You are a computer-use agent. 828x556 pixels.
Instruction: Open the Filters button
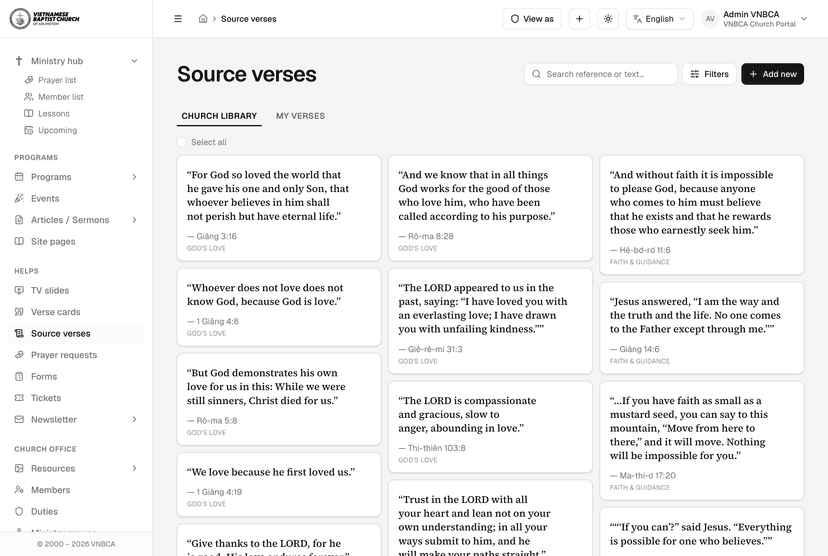pos(709,74)
